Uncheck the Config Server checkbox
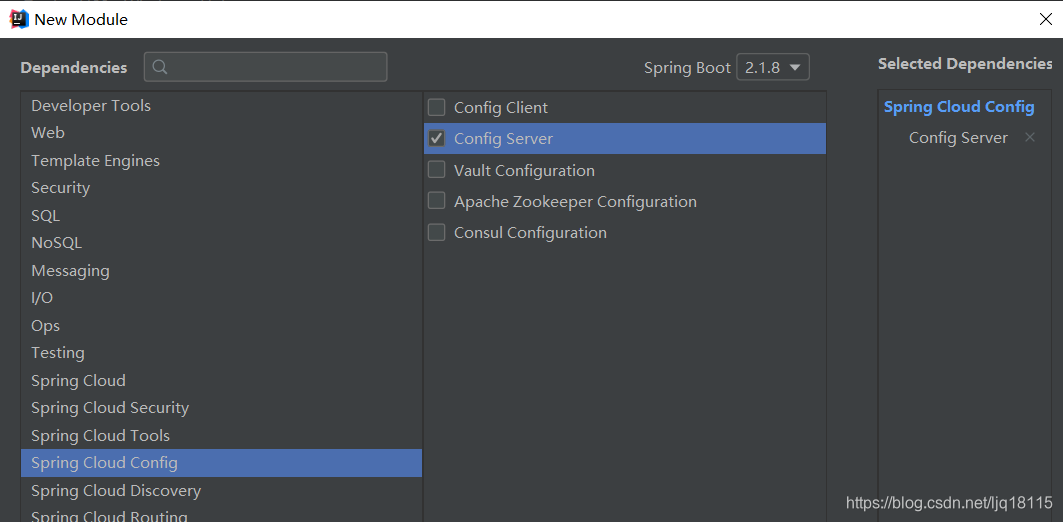1063x522 pixels. tap(437, 138)
